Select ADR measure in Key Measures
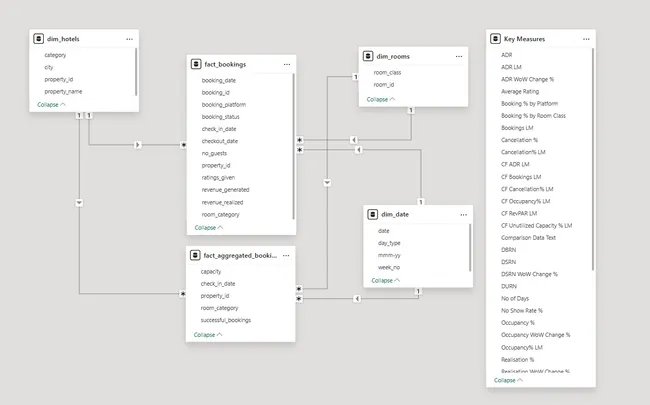 (507, 55)
